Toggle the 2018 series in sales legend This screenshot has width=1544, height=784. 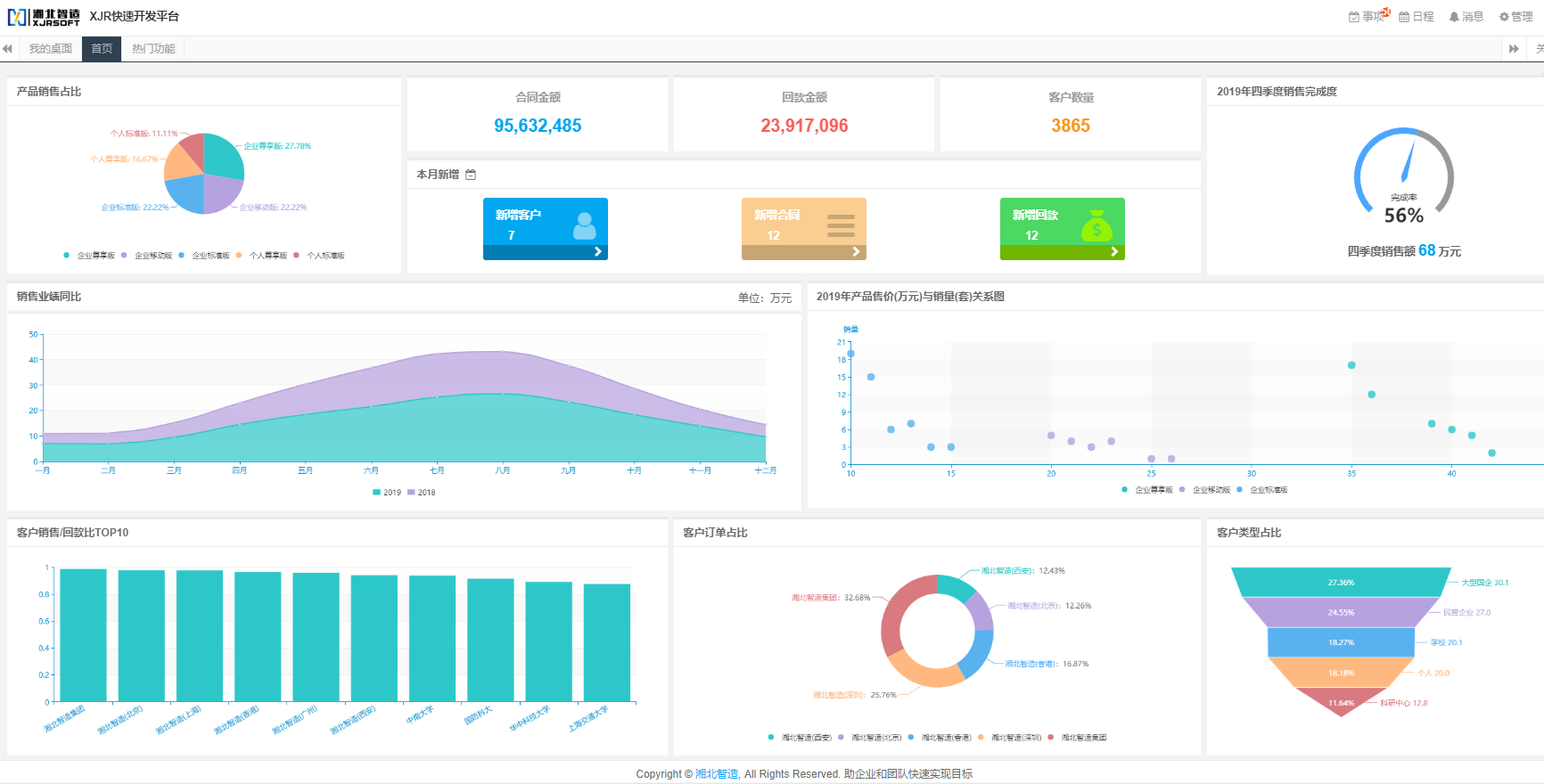(422, 493)
